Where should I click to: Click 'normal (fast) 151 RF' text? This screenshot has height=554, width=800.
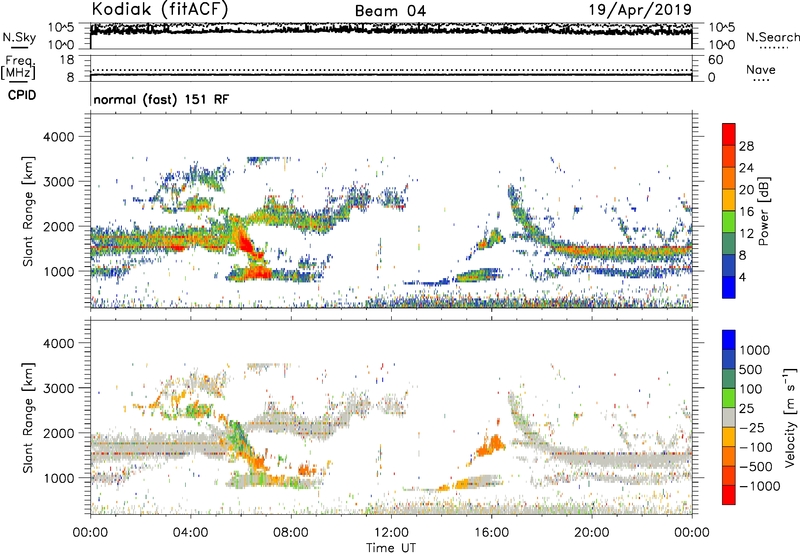[x=161, y=99]
